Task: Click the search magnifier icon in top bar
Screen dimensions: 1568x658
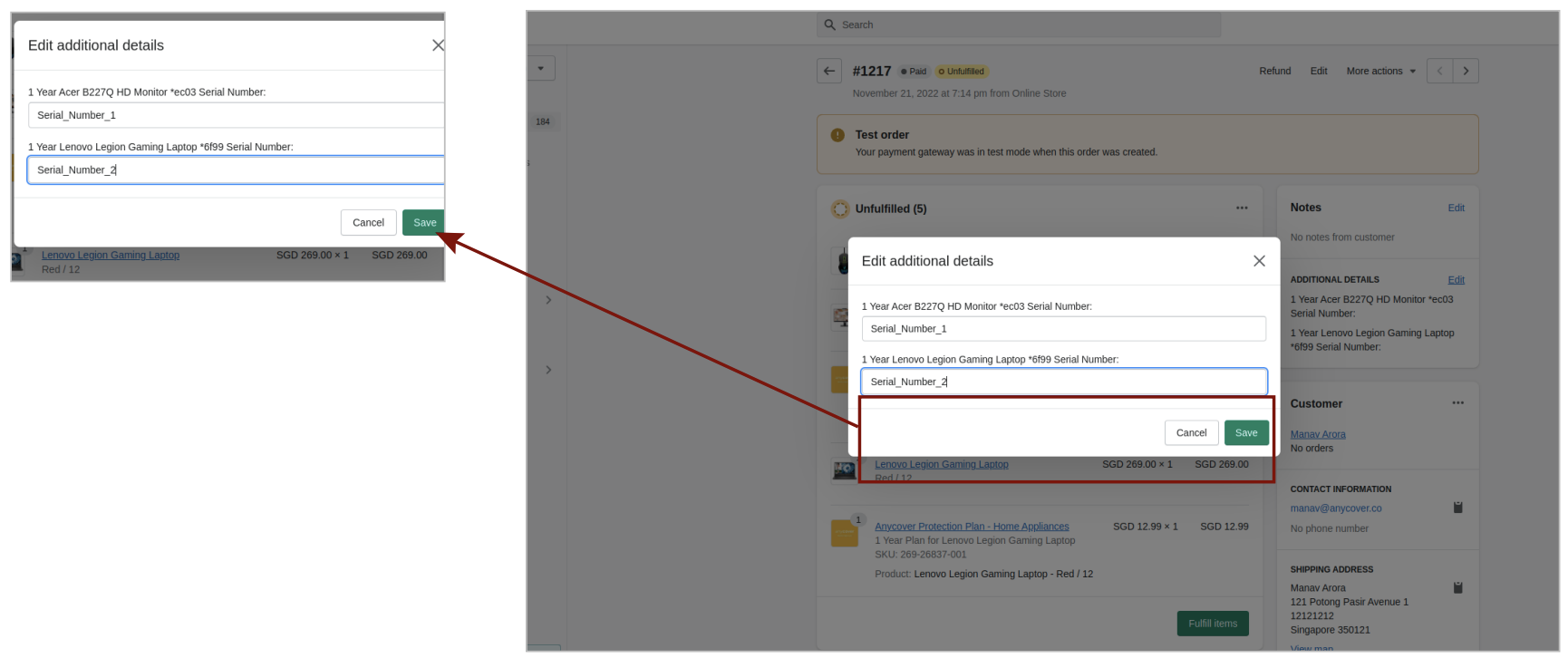Action: click(x=829, y=24)
